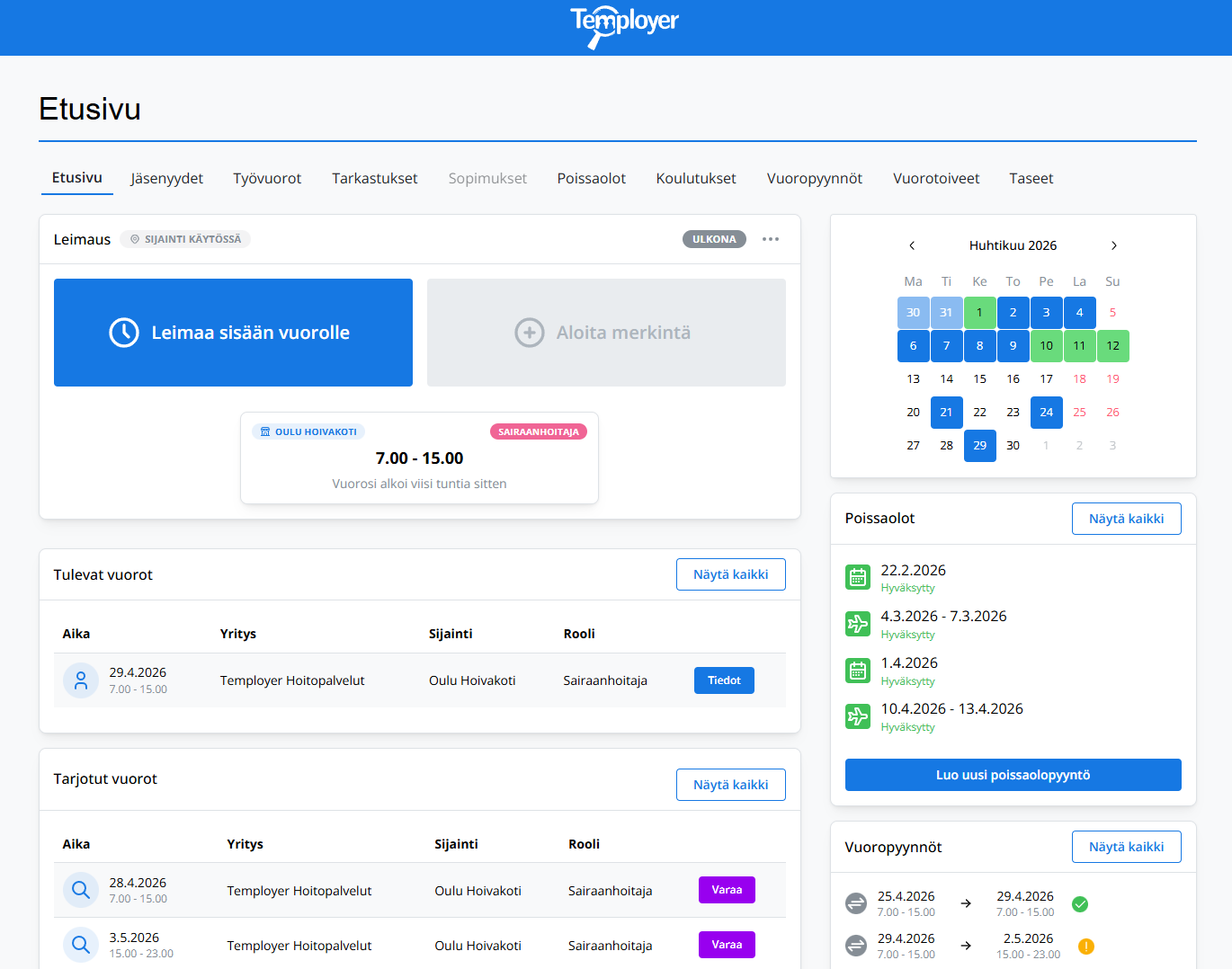This screenshot has height=969, width=1232.
Task: Select day 24 in the calendar
Action: [x=1046, y=413]
